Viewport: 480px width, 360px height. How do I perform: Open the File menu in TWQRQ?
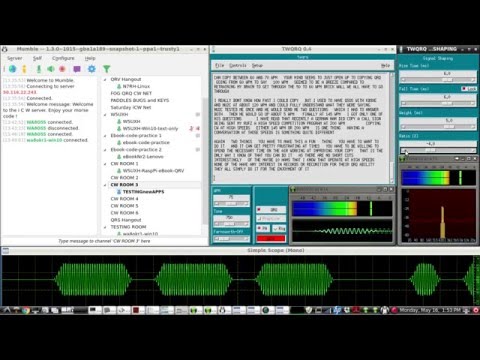click(220, 65)
